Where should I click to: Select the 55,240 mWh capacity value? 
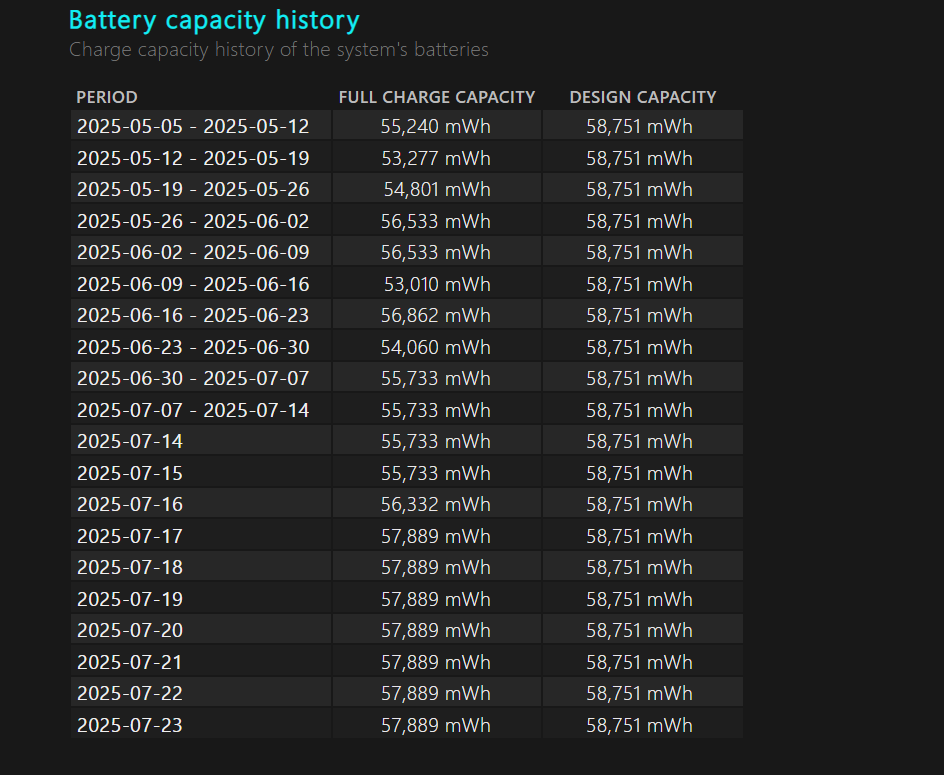pos(435,126)
